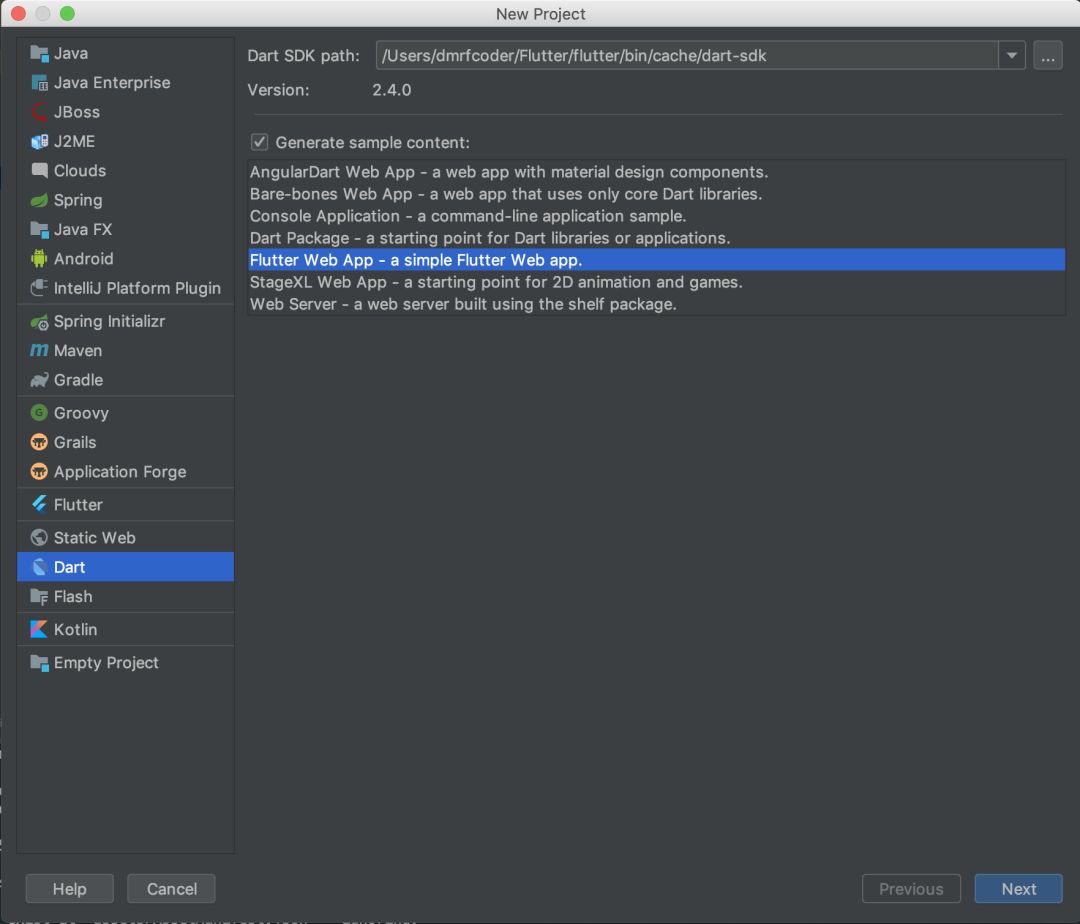
Task: Select the J2ME icon
Action: [x=39, y=142]
